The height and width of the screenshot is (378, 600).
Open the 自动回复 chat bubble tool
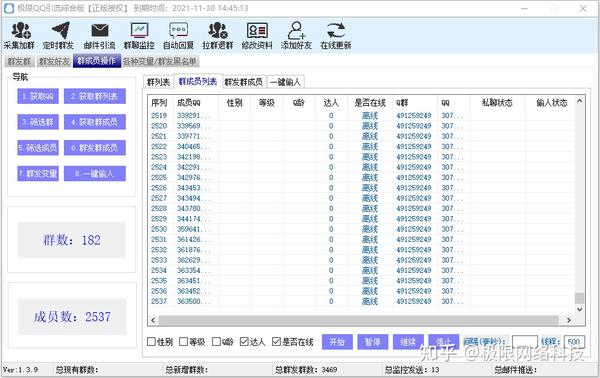[x=178, y=36]
